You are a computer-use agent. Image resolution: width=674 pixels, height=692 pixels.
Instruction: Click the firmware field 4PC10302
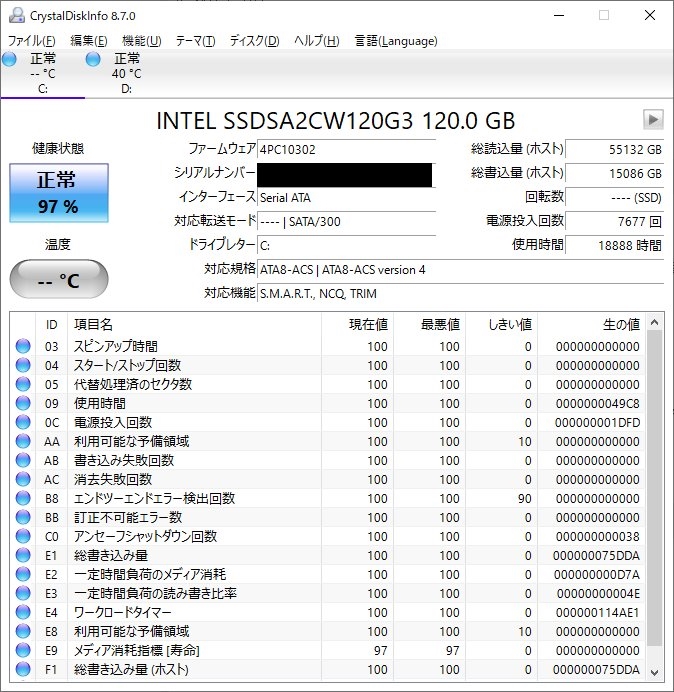click(x=346, y=149)
